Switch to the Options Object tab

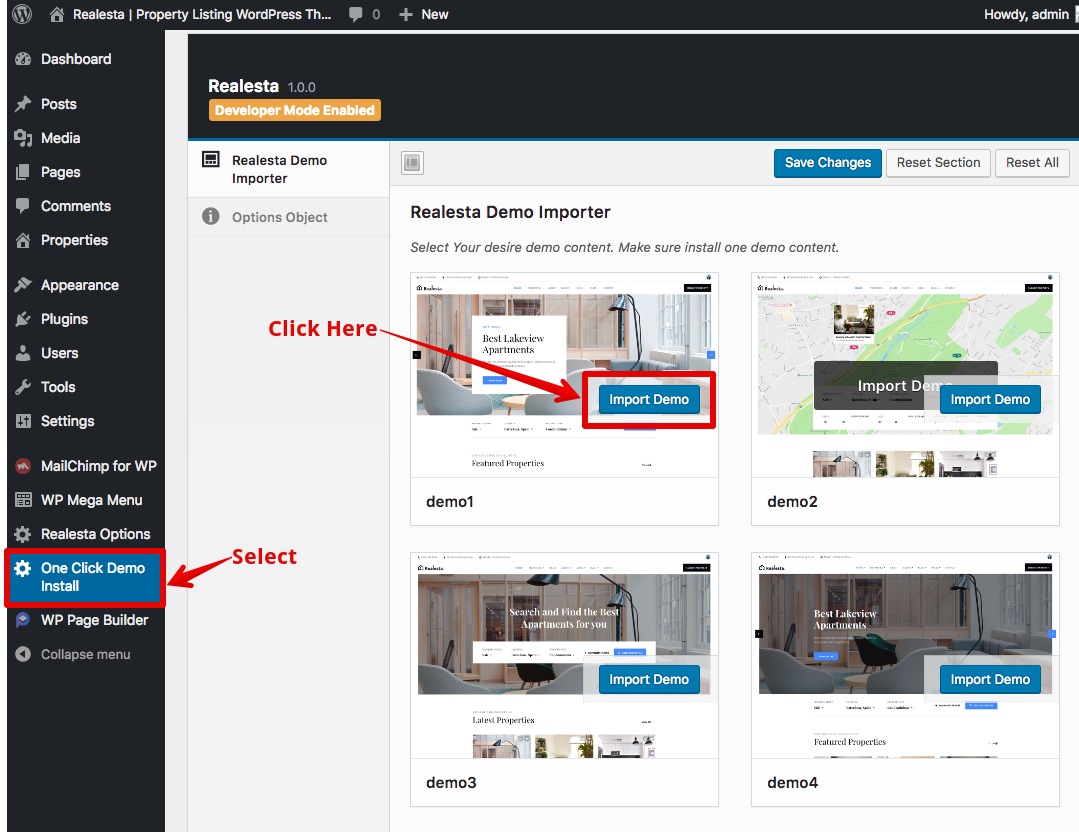pyautogui.click(x=288, y=217)
